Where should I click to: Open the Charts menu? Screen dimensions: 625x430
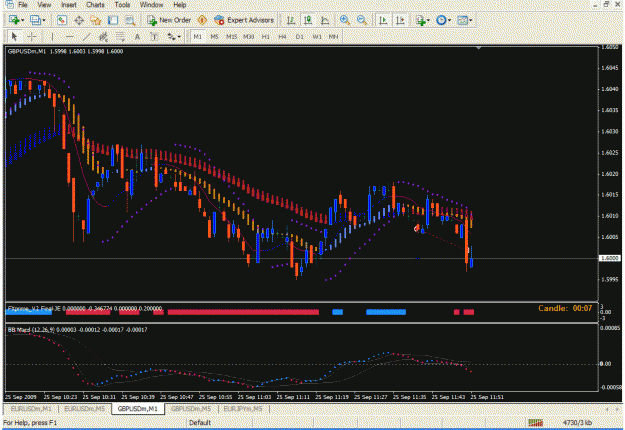(x=95, y=5)
